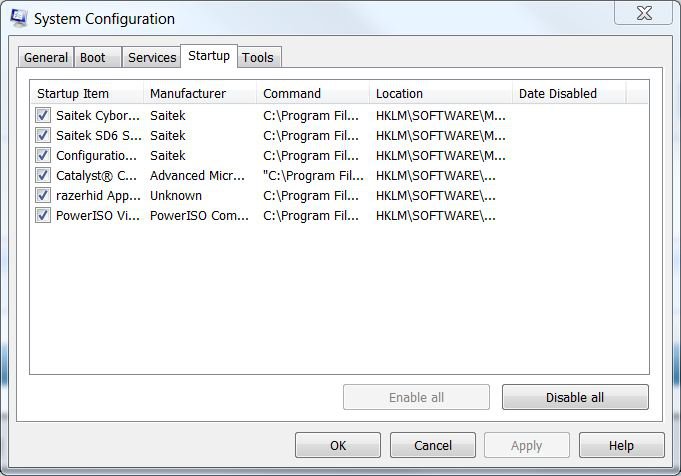Open the Tools tab
This screenshot has height=476, width=681.
pos(258,57)
